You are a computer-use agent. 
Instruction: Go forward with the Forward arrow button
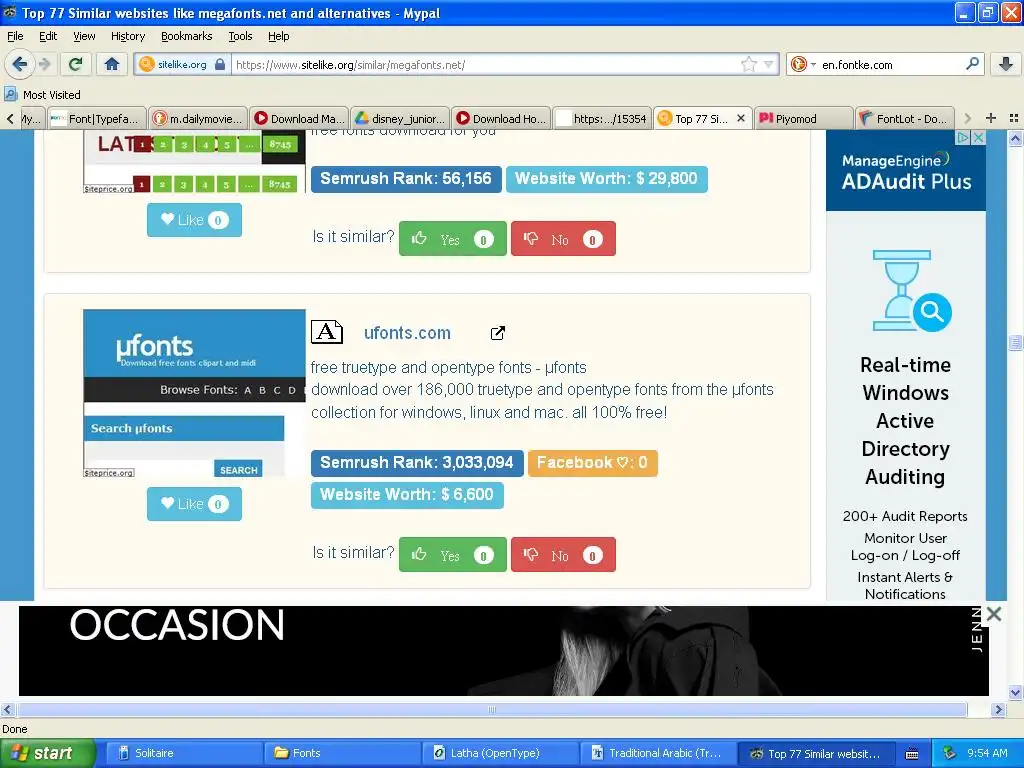[44, 64]
